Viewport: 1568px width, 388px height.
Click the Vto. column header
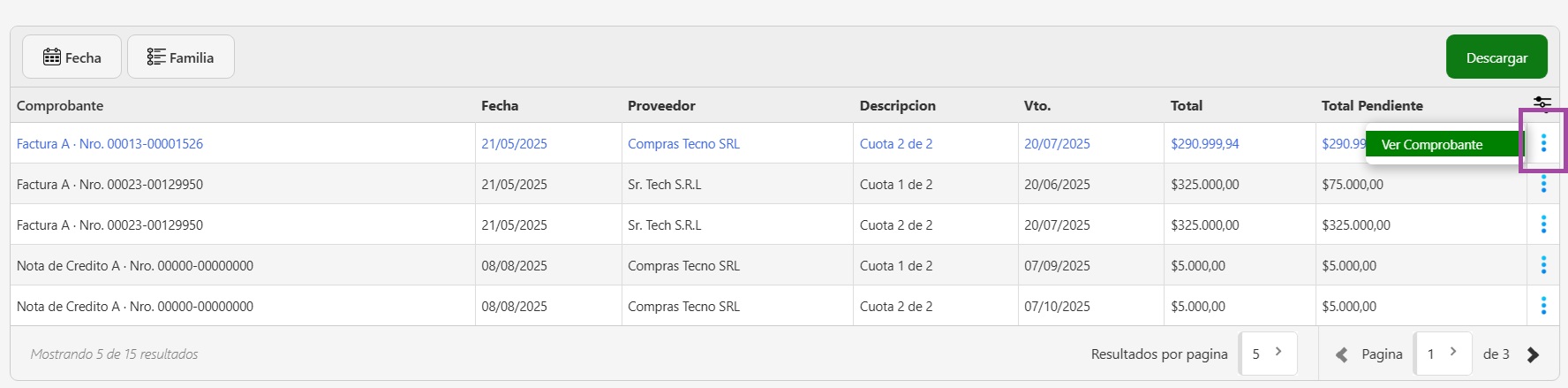(1037, 106)
